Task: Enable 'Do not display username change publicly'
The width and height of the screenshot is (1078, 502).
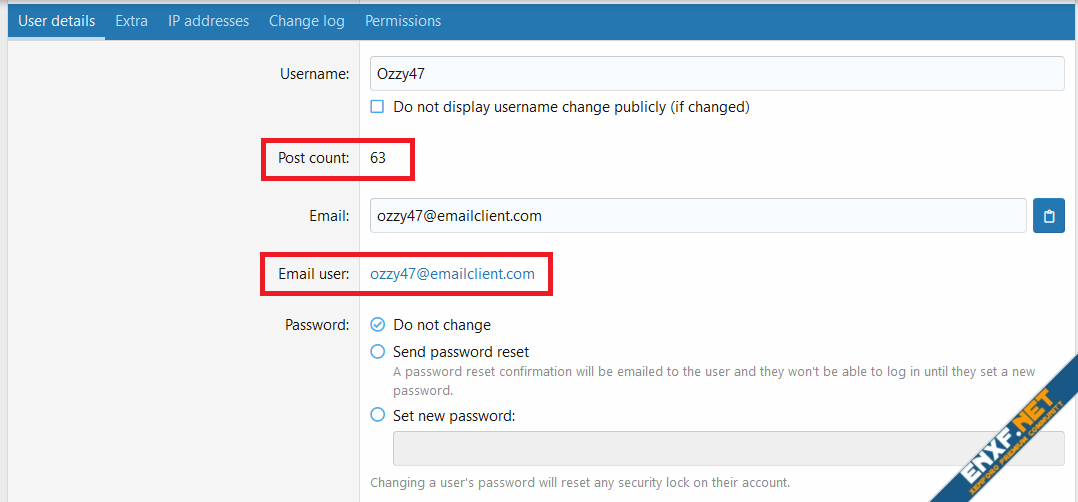Action: [x=378, y=106]
